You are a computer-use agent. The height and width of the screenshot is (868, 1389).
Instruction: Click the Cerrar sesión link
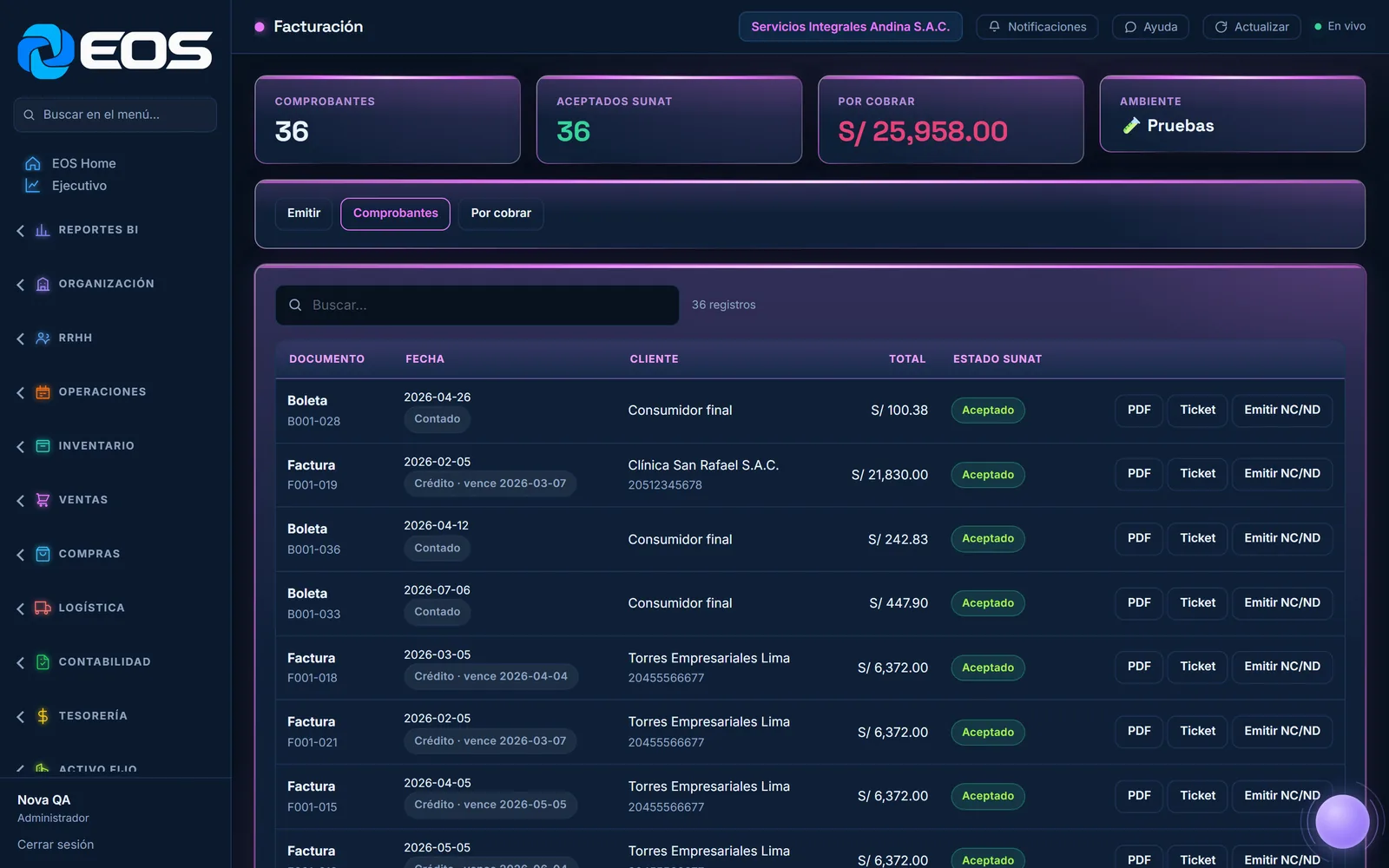pyautogui.click(x=56, y=845)
